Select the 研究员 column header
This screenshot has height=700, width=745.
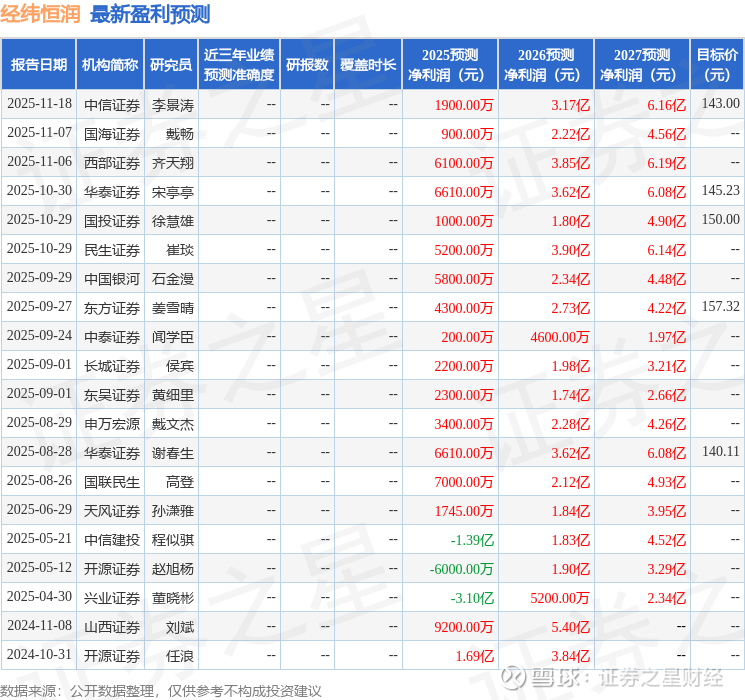[x=171, y=65]
